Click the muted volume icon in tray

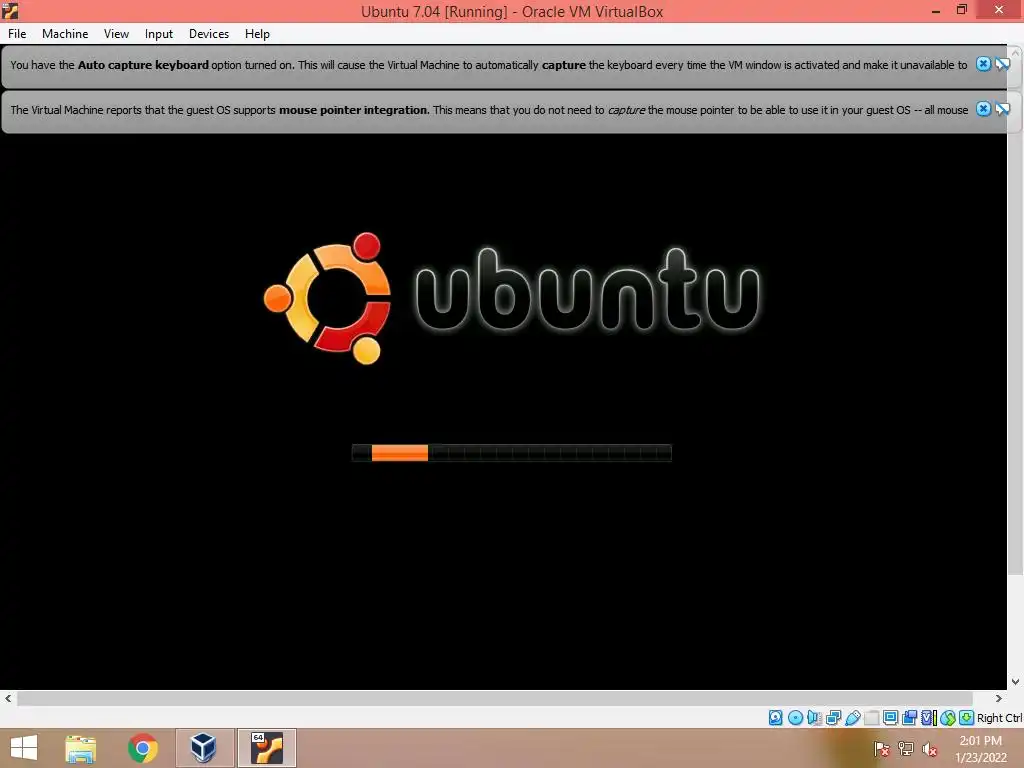click(929, 748)
